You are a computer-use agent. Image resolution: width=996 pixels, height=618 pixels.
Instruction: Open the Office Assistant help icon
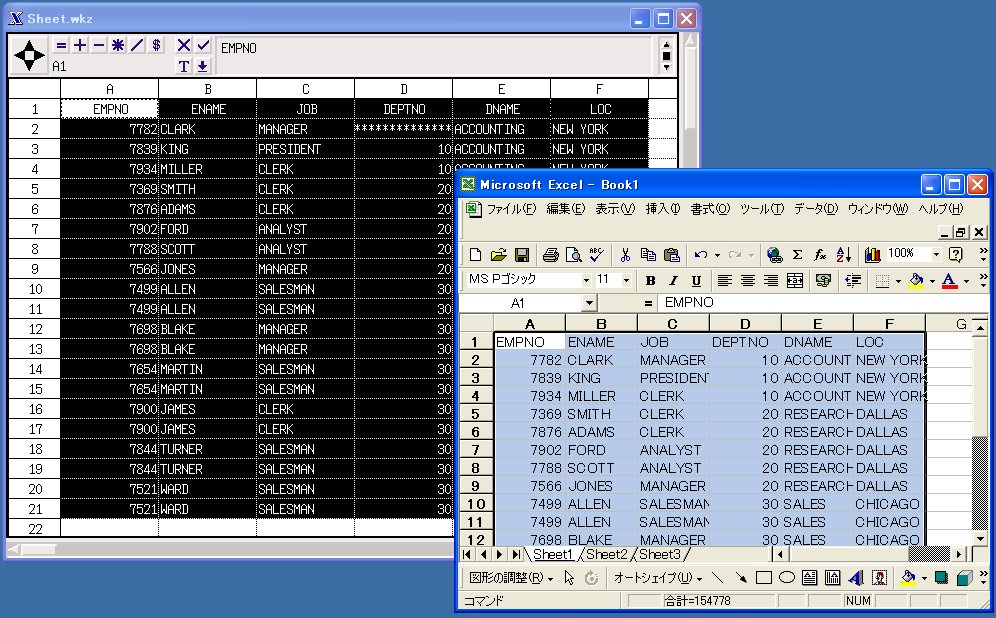pyautogui.click(x=955, y=255)
